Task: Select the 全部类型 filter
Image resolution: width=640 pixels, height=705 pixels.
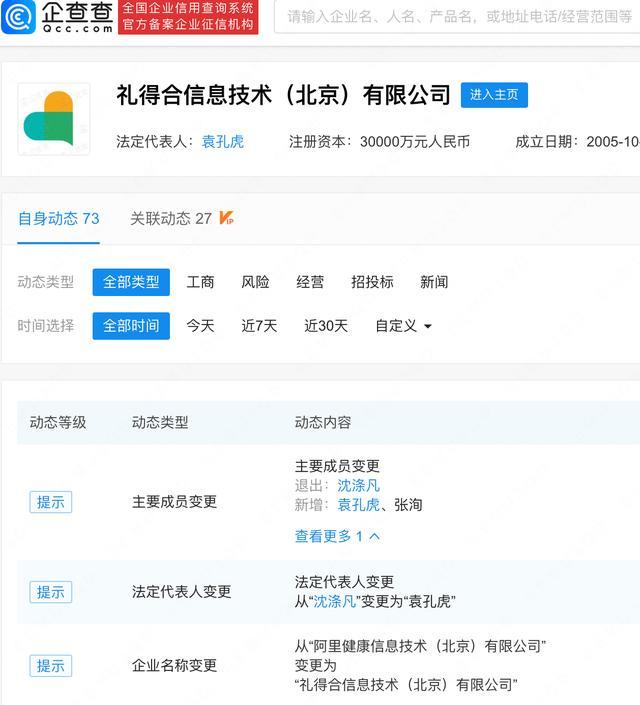Action: click(131, 282)
